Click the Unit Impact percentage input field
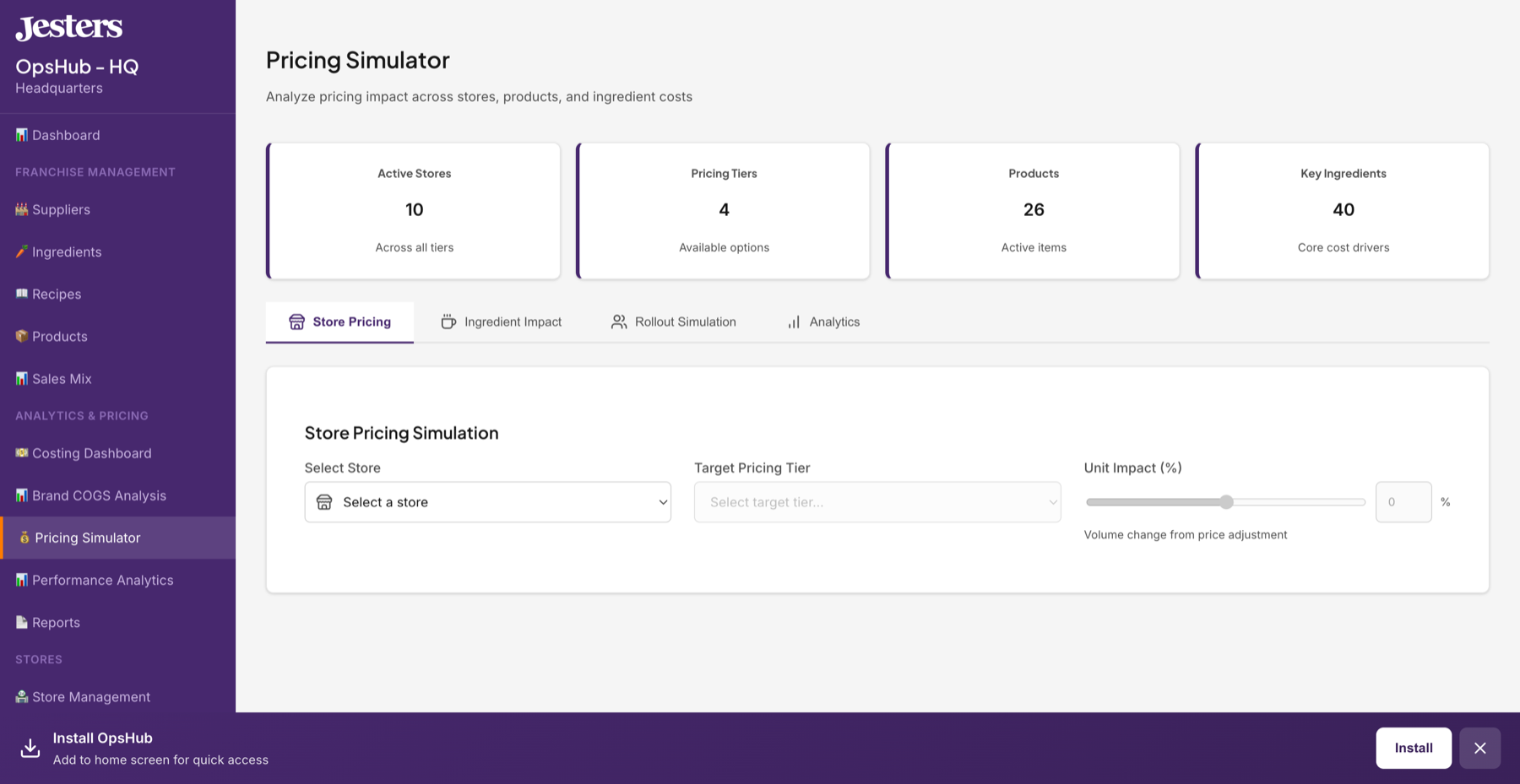Viewport: 1520px width, 784px height. click(1403, 501)
